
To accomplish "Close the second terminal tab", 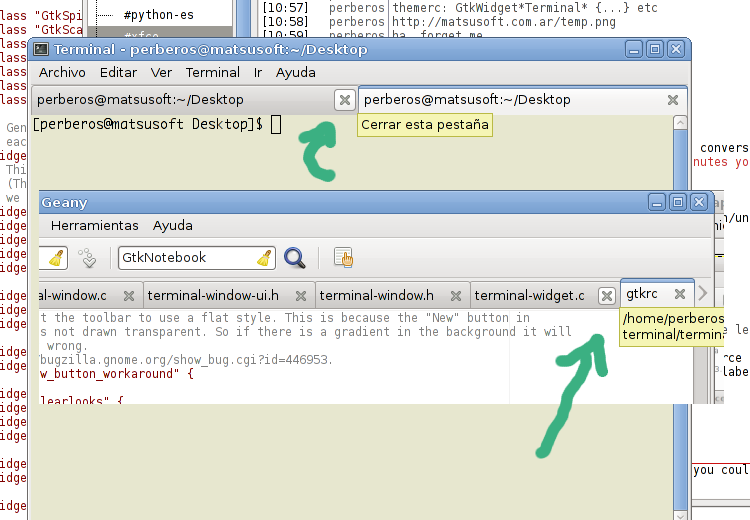I will 673,99.
